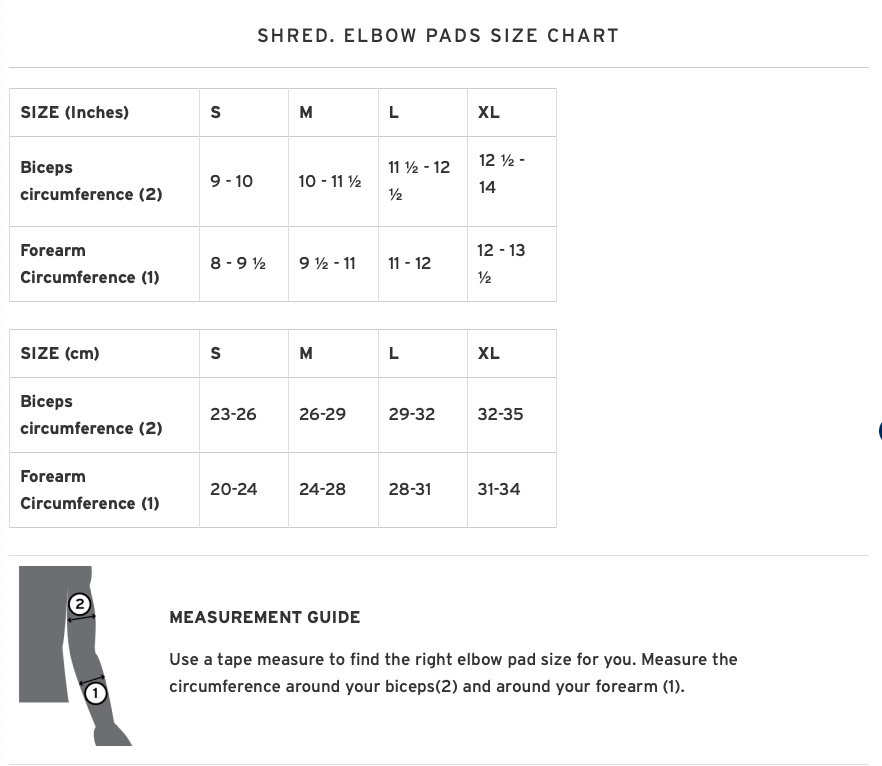Screen dimensions: 882x766
Task: Select Forearm Circumference label in cm table
Action: pyautogui.click(x=90, y=490)
